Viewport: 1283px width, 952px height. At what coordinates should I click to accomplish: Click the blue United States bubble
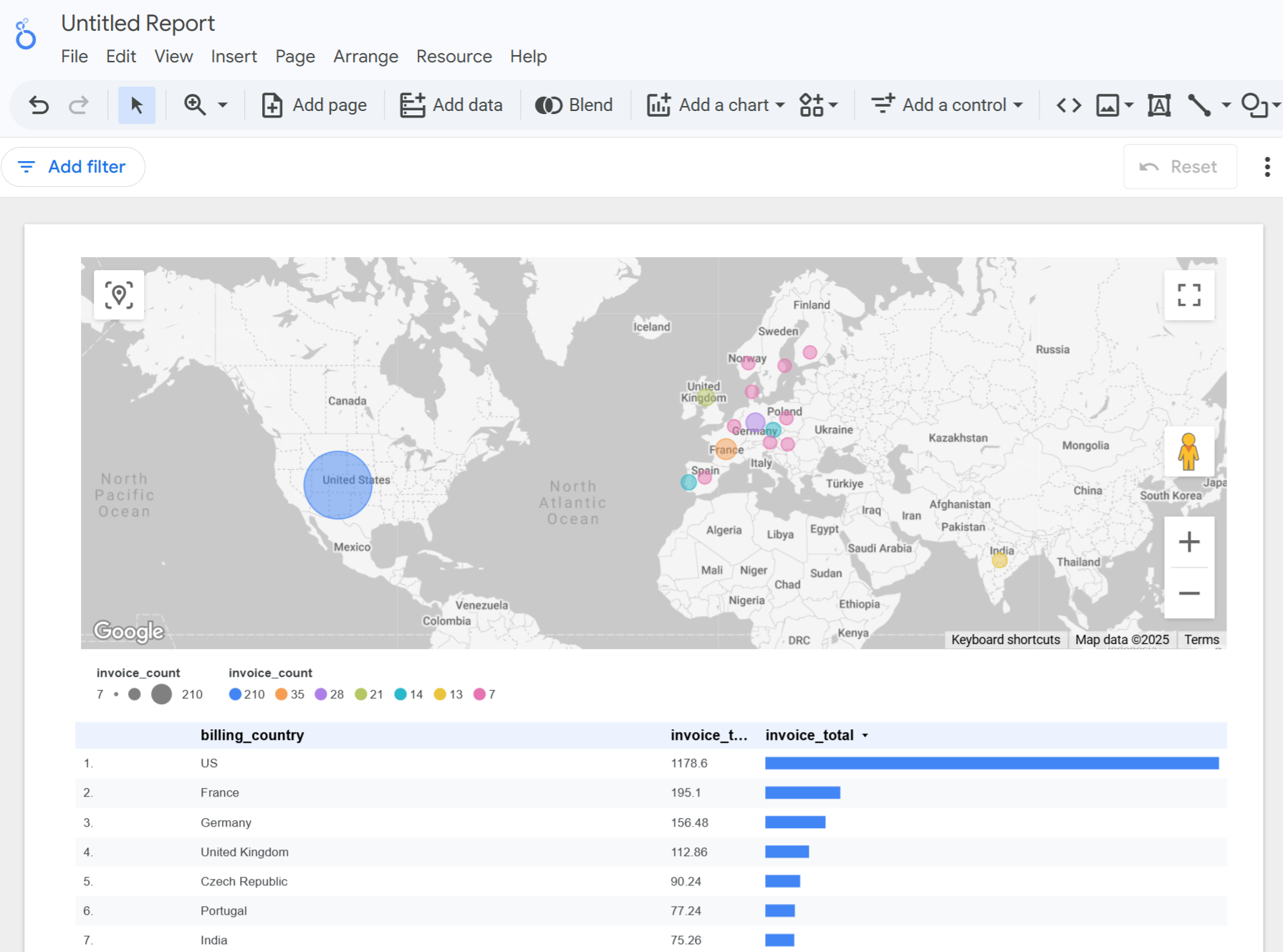click(337, 485)
